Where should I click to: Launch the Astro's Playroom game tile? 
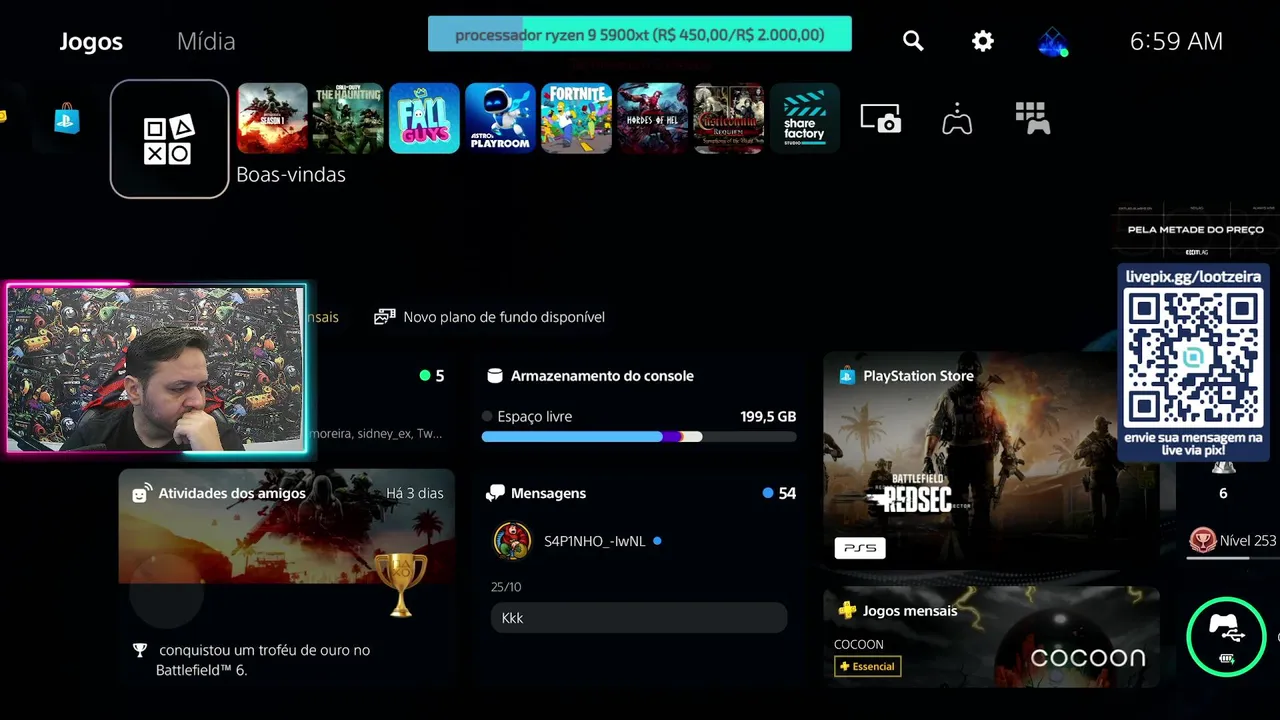[x=500, y=118]
